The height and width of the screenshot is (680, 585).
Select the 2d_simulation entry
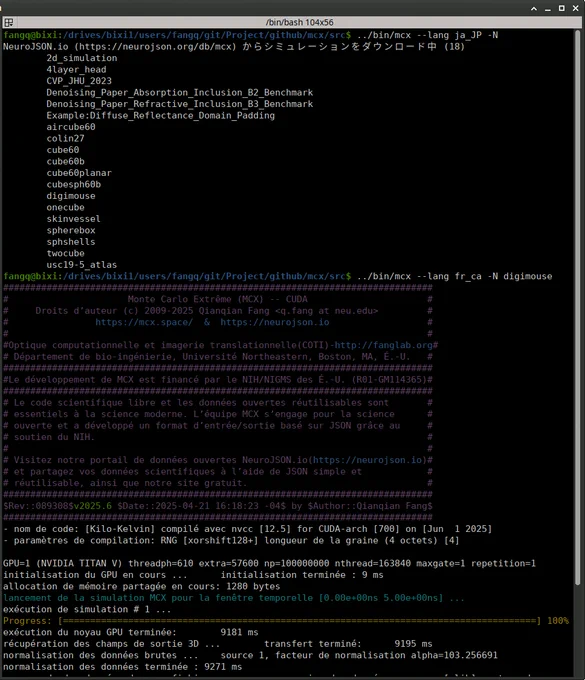coord(82,58)
